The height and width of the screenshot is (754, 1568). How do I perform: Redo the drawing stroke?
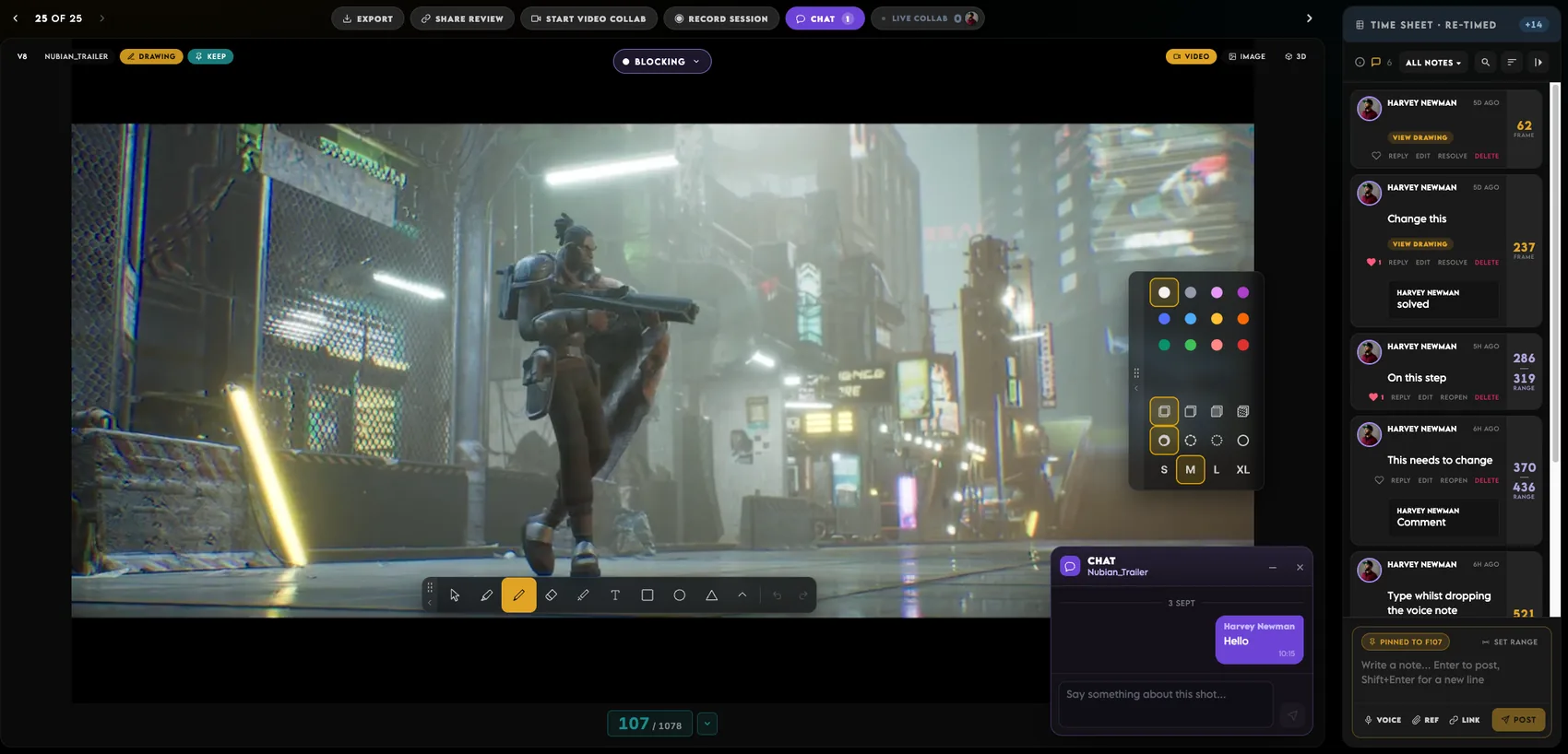802,595
